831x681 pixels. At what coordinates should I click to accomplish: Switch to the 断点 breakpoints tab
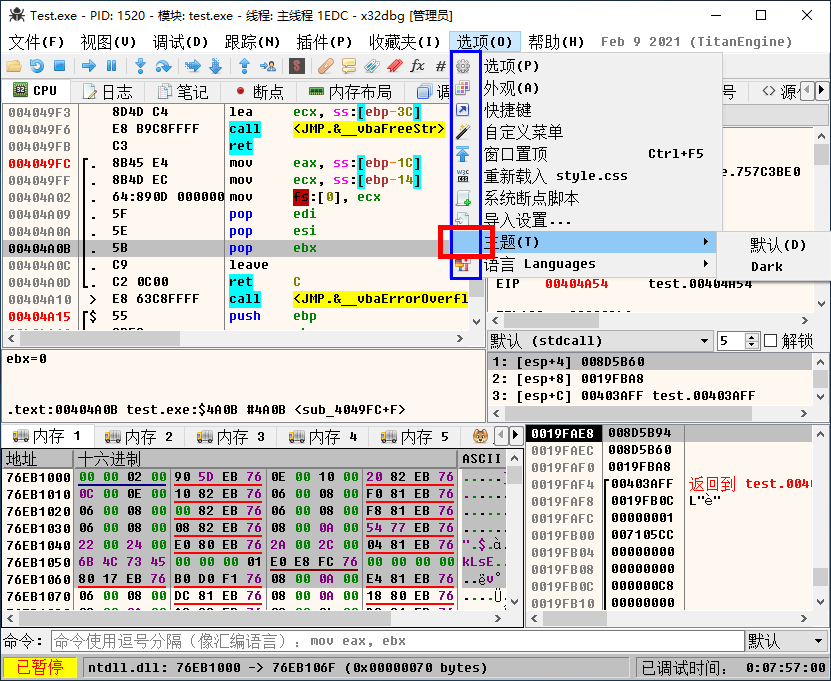(259, 92)
